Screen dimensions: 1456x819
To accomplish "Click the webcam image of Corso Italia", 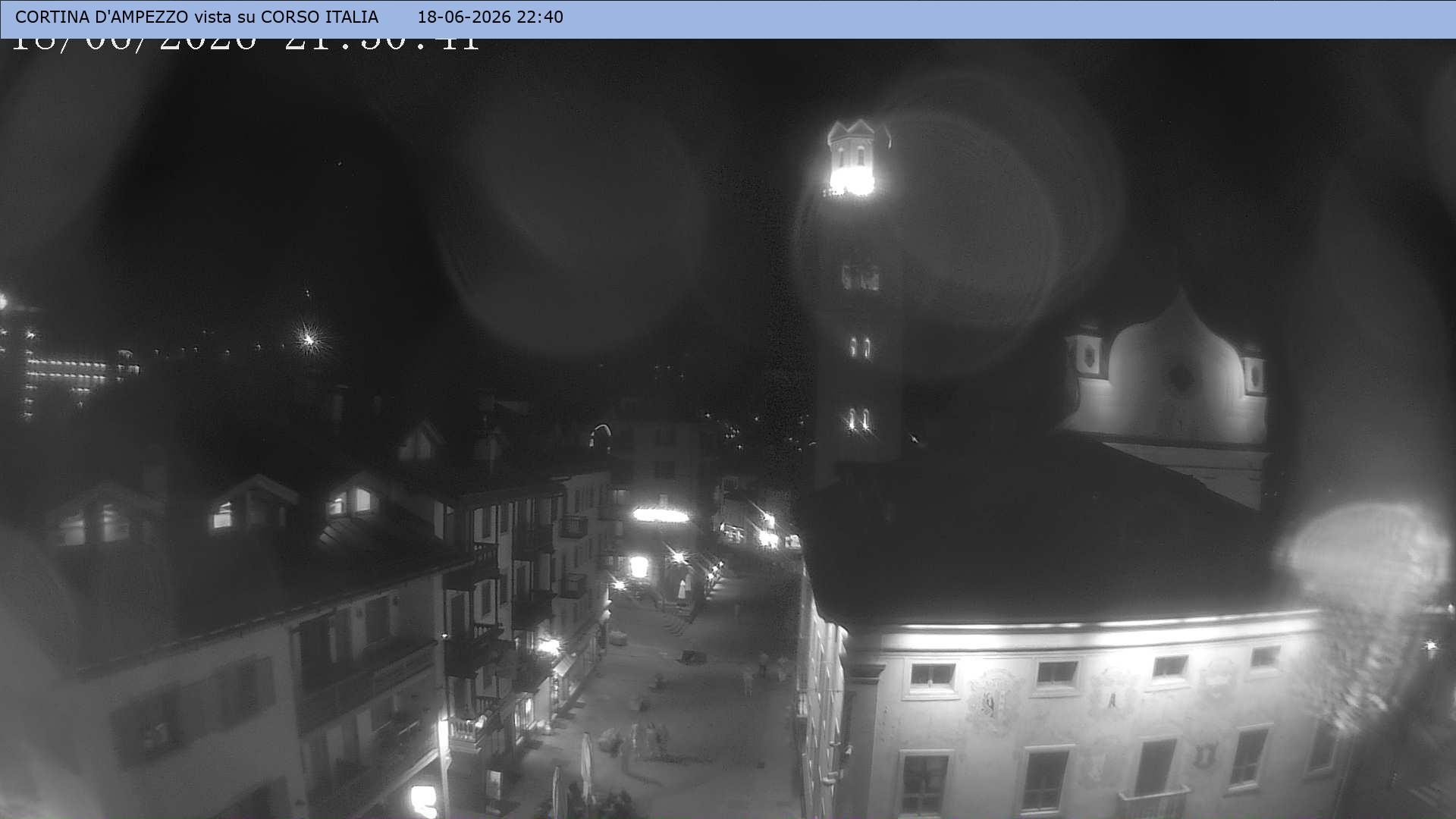I will (x=728, y=428).
